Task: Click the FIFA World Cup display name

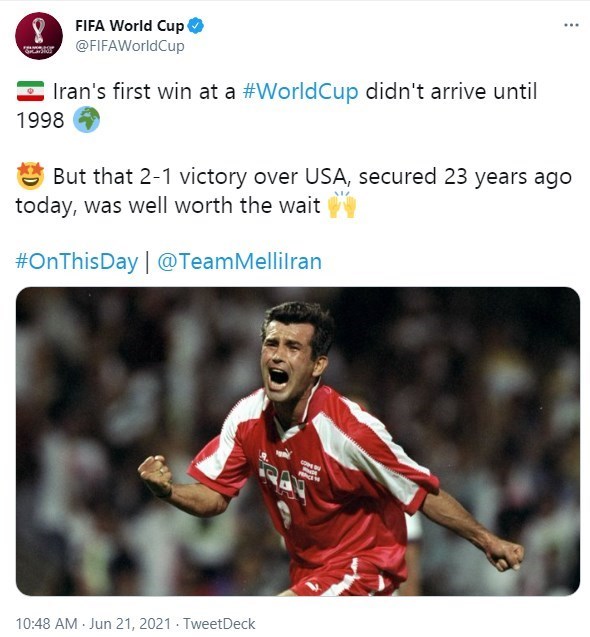Action: (130, 26)
